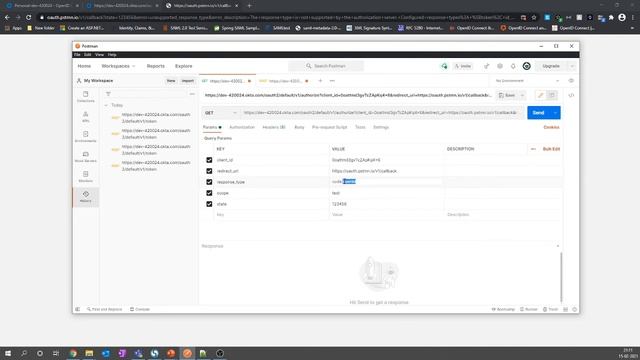Open the code snippet icon
The image size is (640, 360).
[x=571, y=95]
